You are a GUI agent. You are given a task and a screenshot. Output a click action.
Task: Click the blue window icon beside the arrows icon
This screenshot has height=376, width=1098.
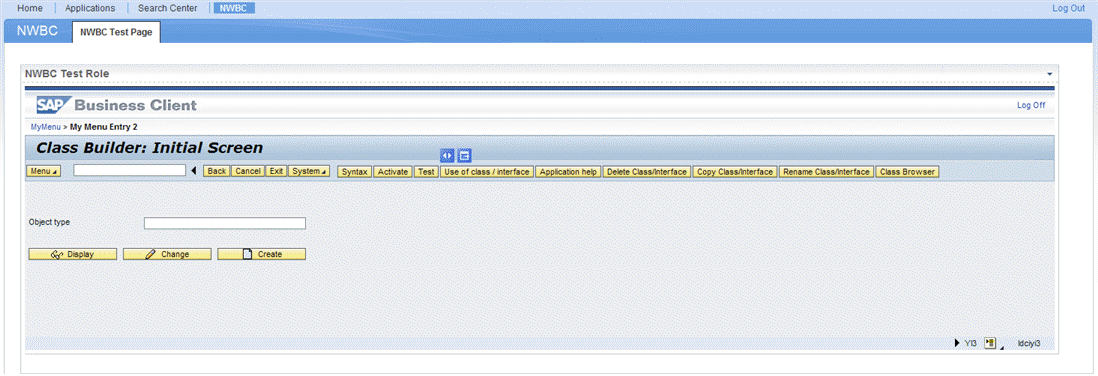[464, 155]
